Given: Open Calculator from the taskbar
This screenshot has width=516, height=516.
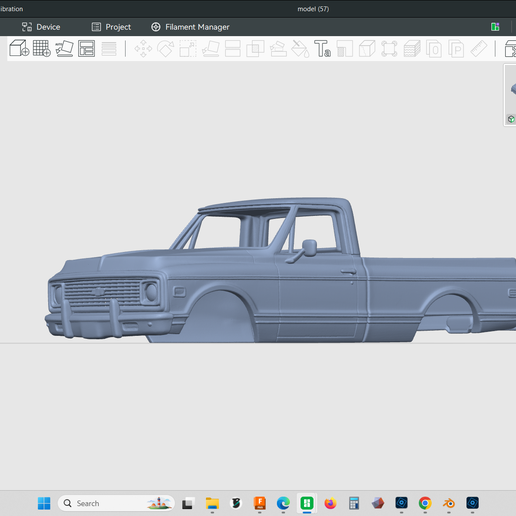Looking at the screenshot, I should click(354, 503).
